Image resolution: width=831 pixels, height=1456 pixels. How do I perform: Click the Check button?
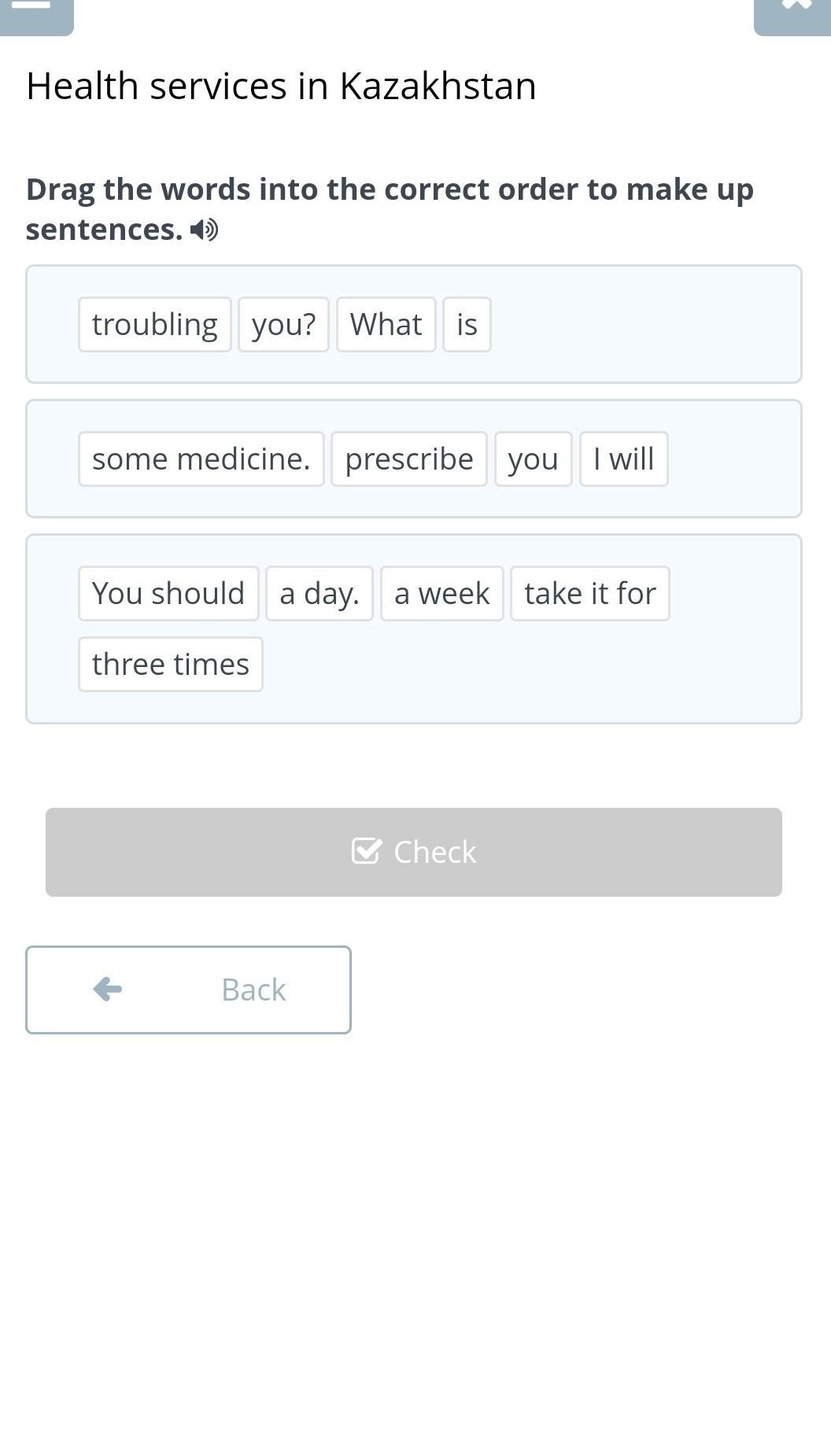(x=413, y=852)
